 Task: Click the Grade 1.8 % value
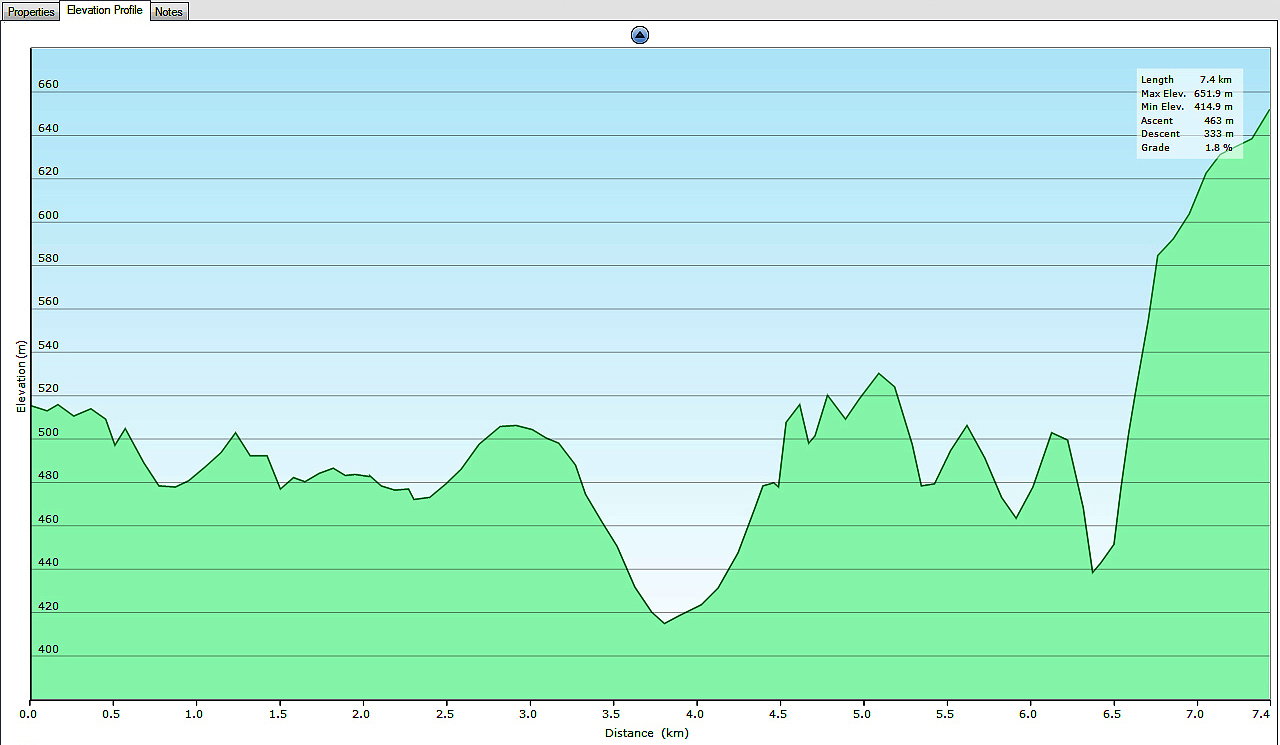[x=1187, y=148]
